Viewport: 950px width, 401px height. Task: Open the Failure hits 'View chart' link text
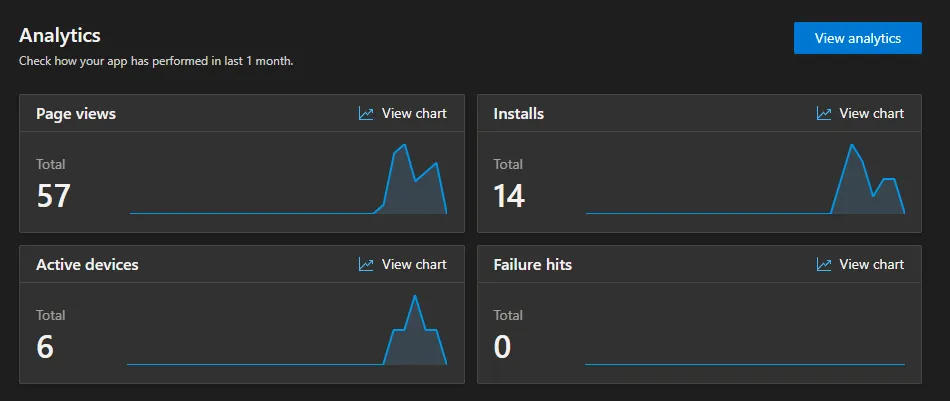pos(871,265)
